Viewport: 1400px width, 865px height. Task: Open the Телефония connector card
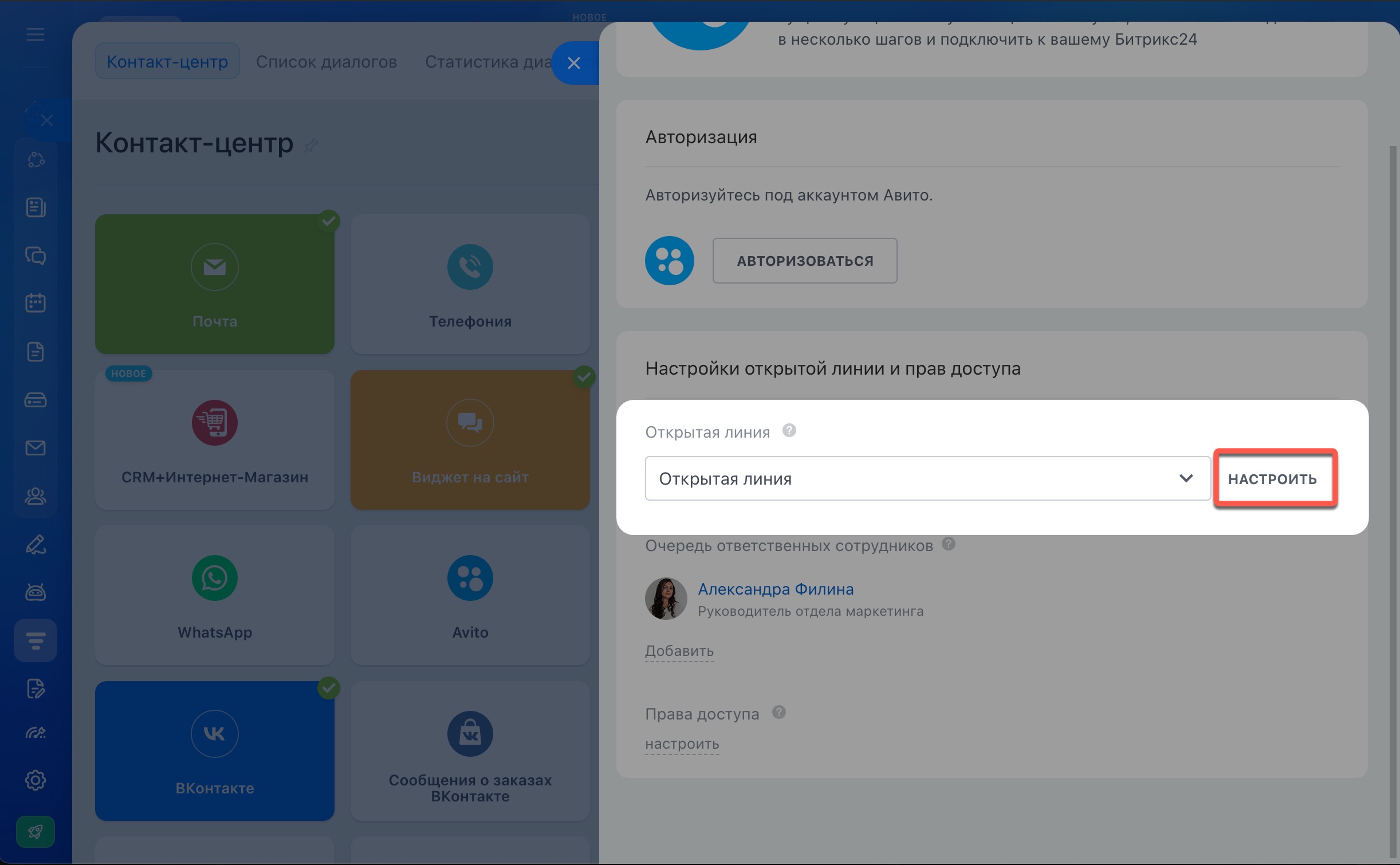tap(470, 284)
